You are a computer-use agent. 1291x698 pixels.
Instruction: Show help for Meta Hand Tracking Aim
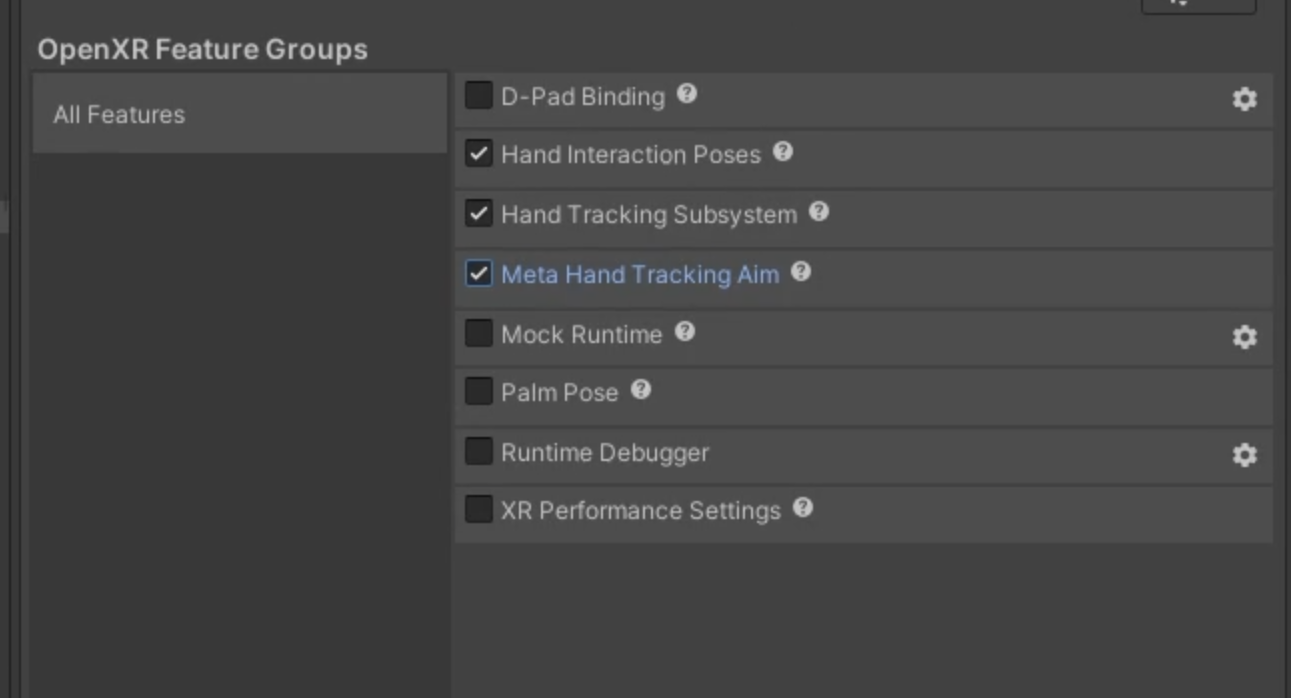tap(801, 272)
